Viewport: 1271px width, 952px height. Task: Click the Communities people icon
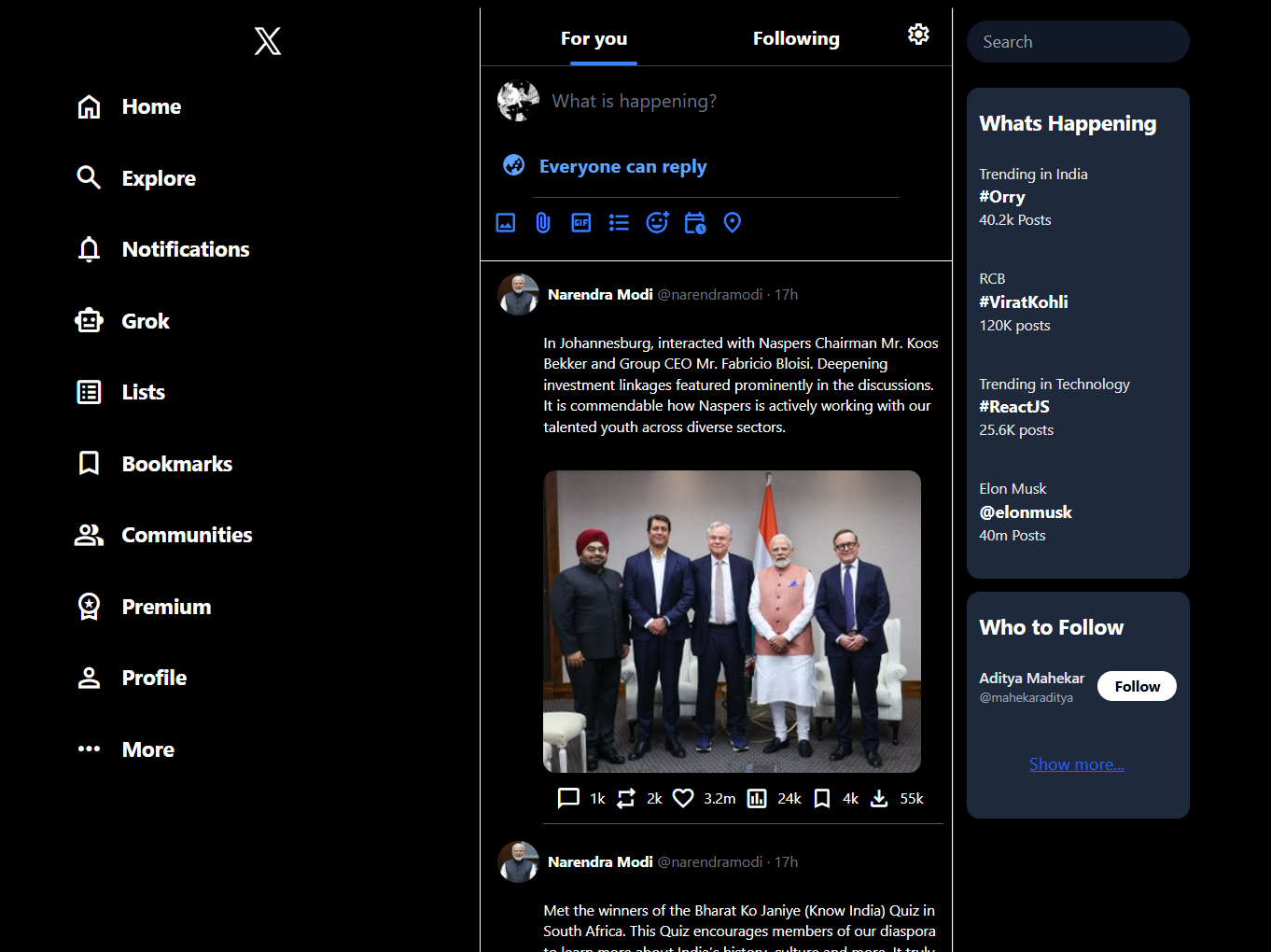pyautogui.click(x=89, y=535)
